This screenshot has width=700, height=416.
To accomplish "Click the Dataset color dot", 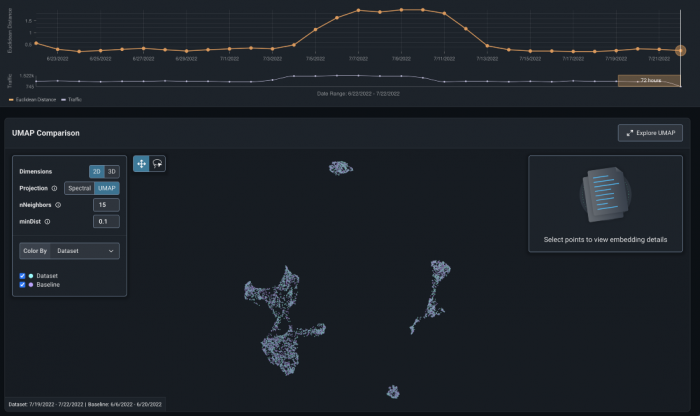I will point(31,276).
